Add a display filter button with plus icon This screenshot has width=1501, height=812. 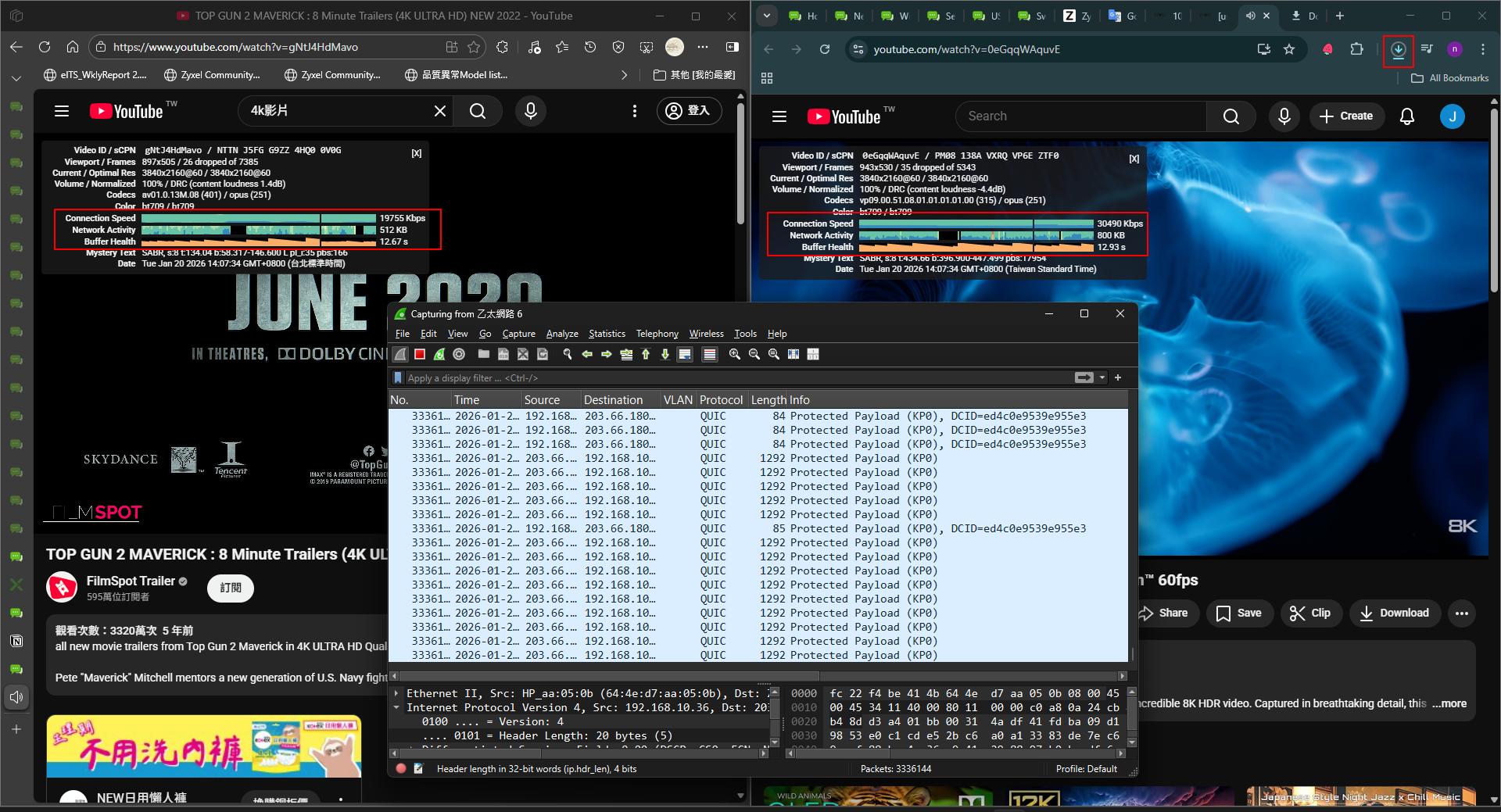1118,377
